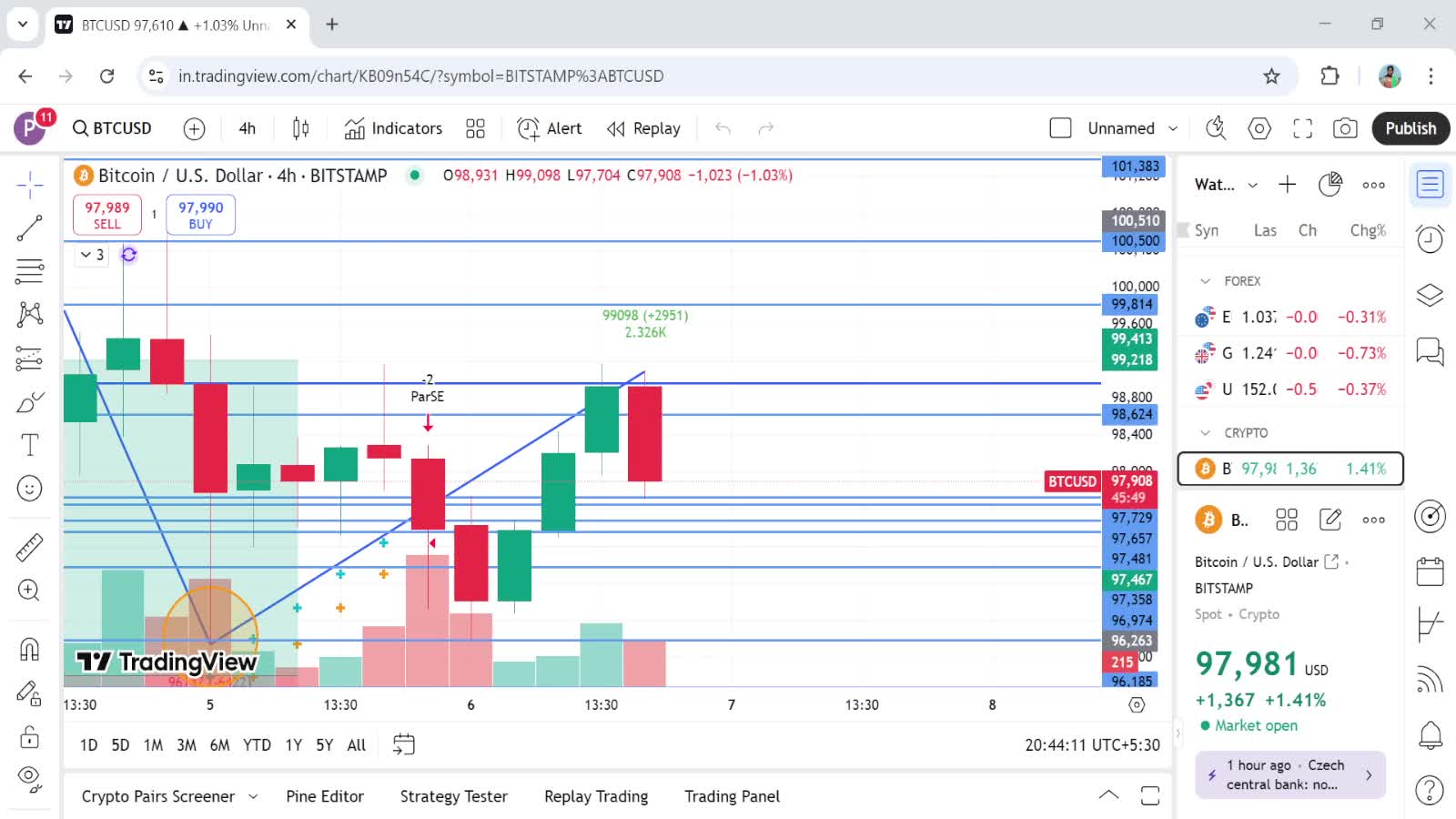Toggle the layout checkbox beside Unnamed

pos(1061,128)
